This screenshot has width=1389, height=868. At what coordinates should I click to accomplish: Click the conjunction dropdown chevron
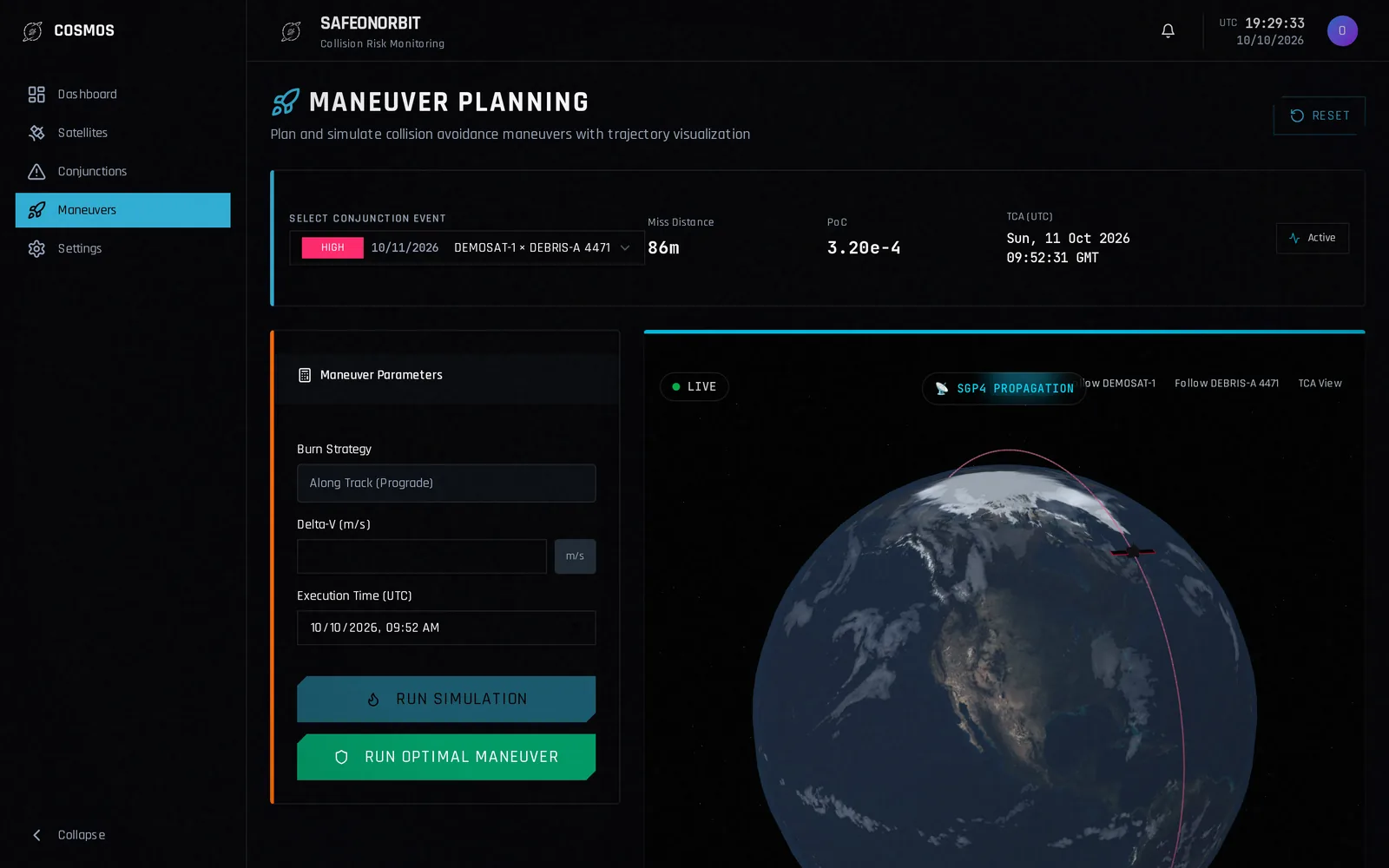(x=625, y=248)
